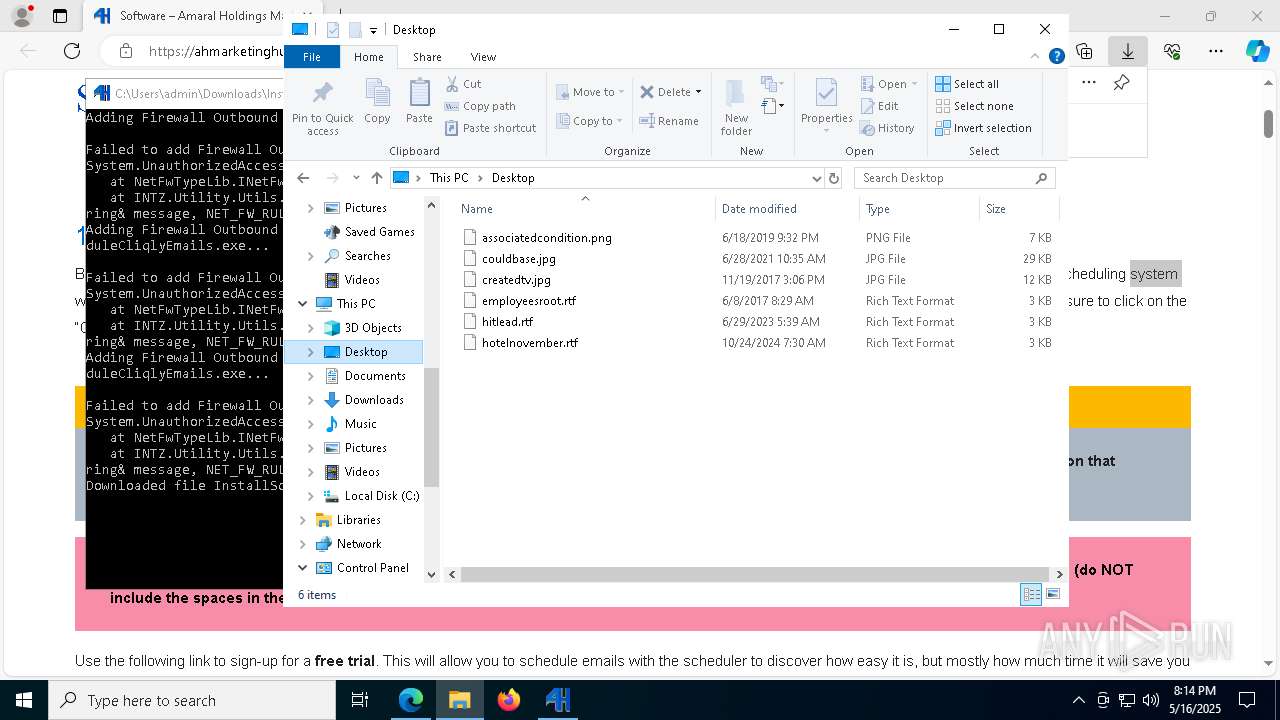This screenshot has width=1280, height=720.
Task: Select Music in navigation pane
Action: (x=360, y=424)
